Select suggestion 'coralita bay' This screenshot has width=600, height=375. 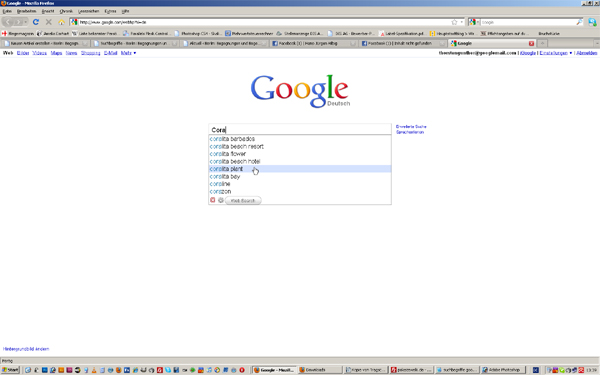300,176
